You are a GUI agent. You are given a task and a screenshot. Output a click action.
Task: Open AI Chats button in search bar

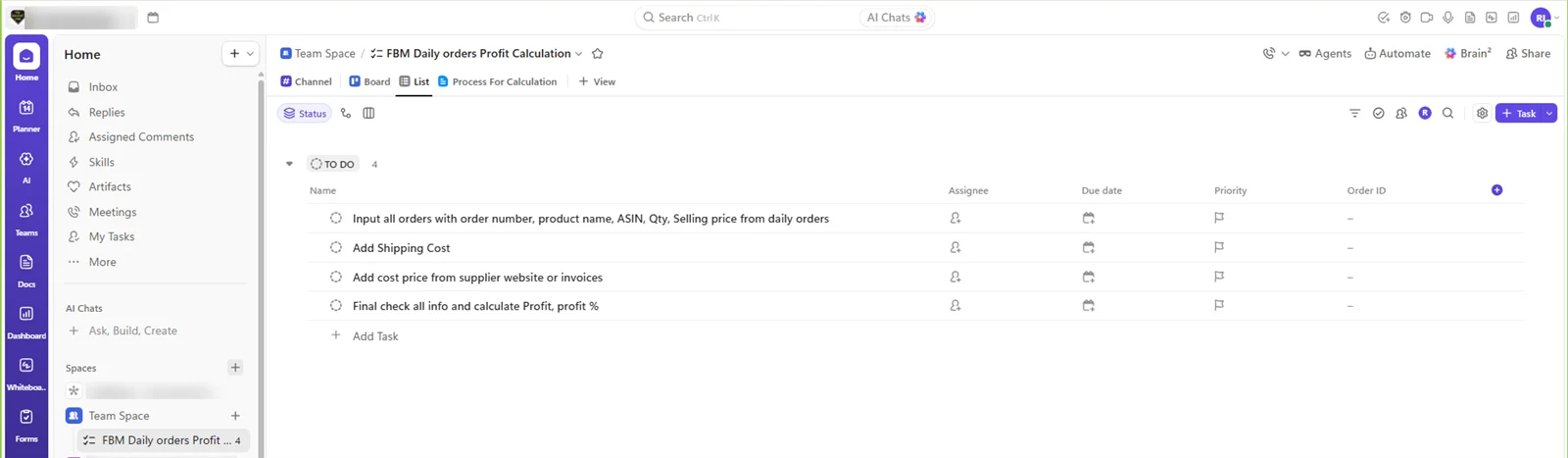click(x=896, y=18)
